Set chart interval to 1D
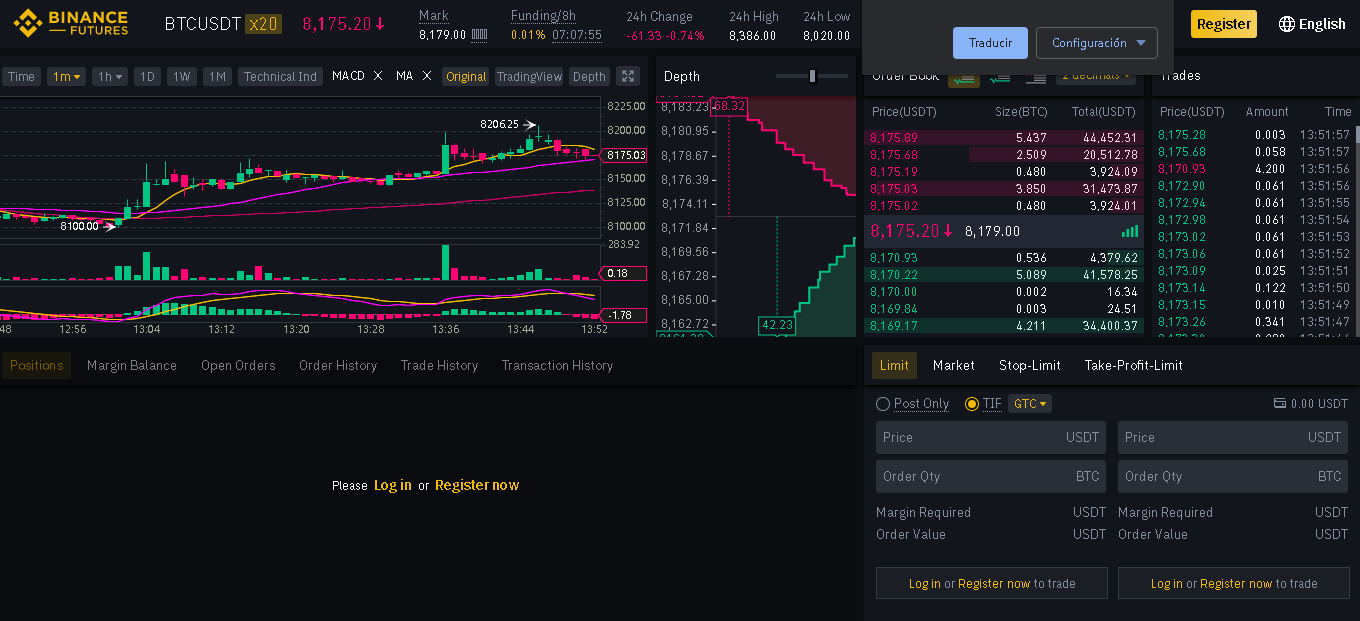This screenshot has width=1360, height=621. 148,76
